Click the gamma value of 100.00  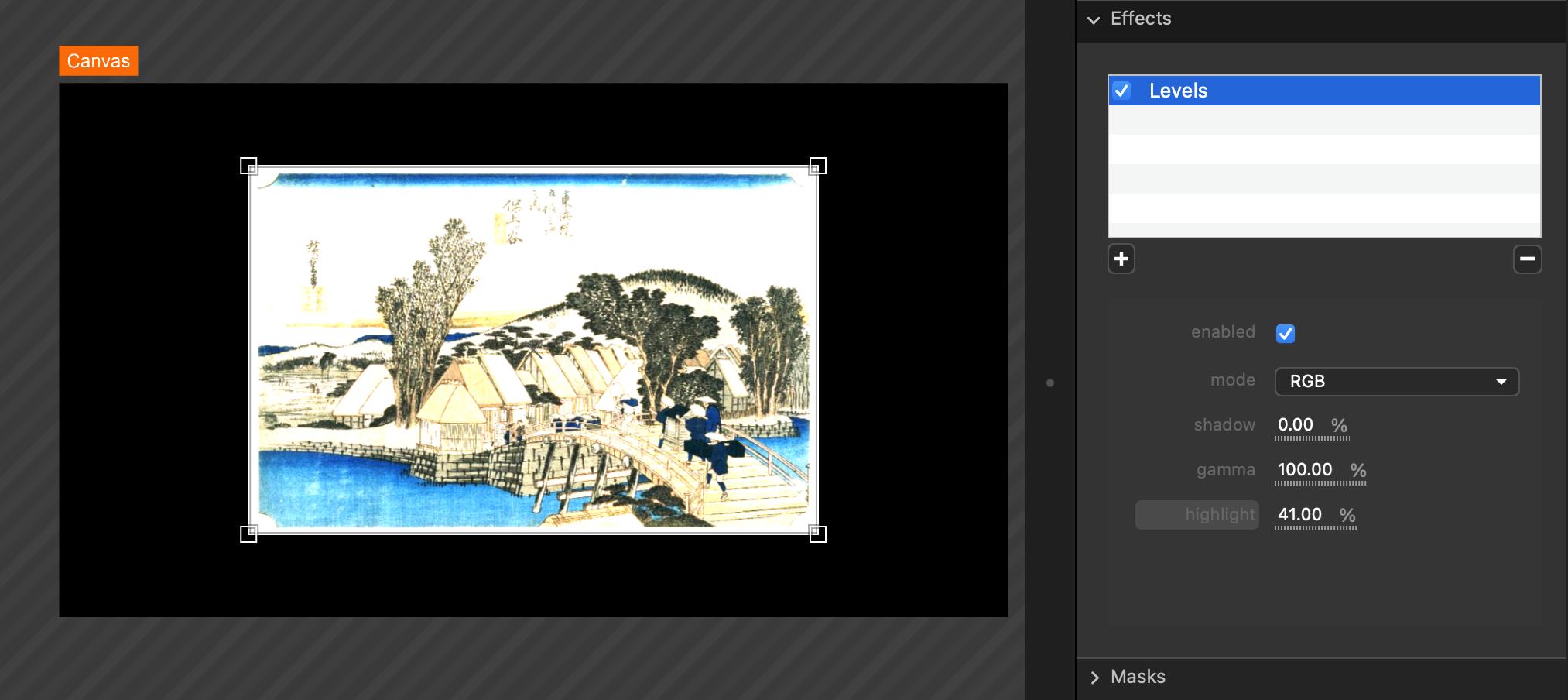pos(1305,470)
